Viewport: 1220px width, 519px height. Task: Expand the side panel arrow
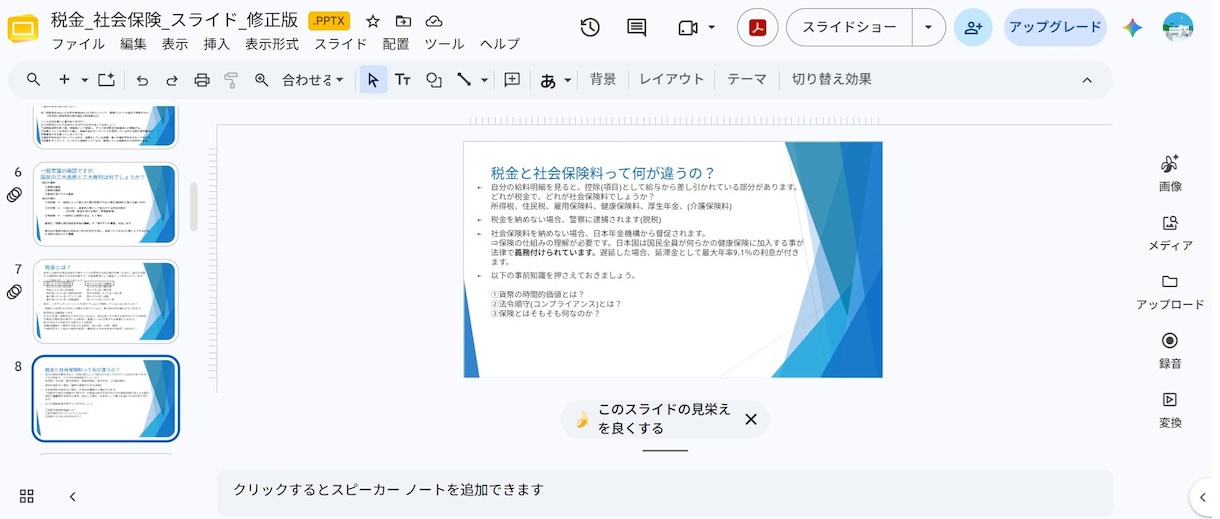pyautogui.click(x=1204, y=496)
